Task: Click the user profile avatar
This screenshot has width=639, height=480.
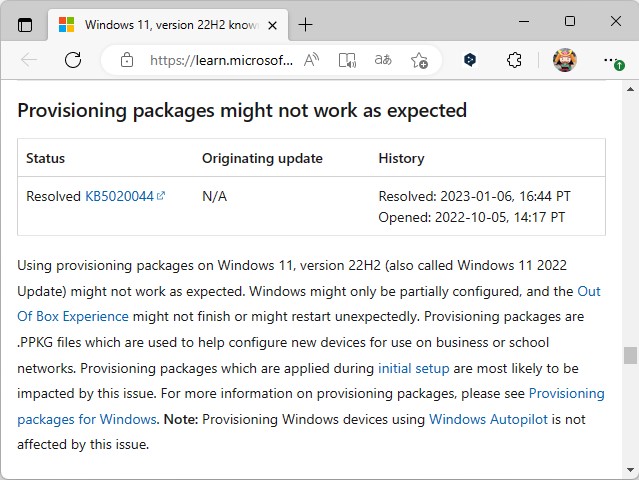Action: pyautogui.click(x=565, y=60)
